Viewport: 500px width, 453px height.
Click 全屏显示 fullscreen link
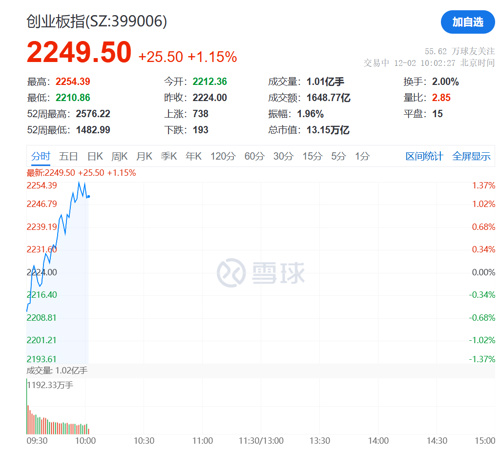[x=471, y=156]
